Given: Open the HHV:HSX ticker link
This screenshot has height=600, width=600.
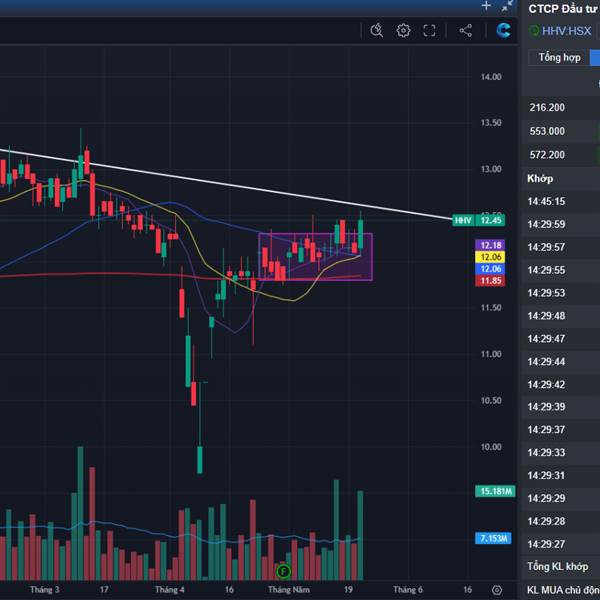Looking at the screenshot, I should (x=567, y=31).
